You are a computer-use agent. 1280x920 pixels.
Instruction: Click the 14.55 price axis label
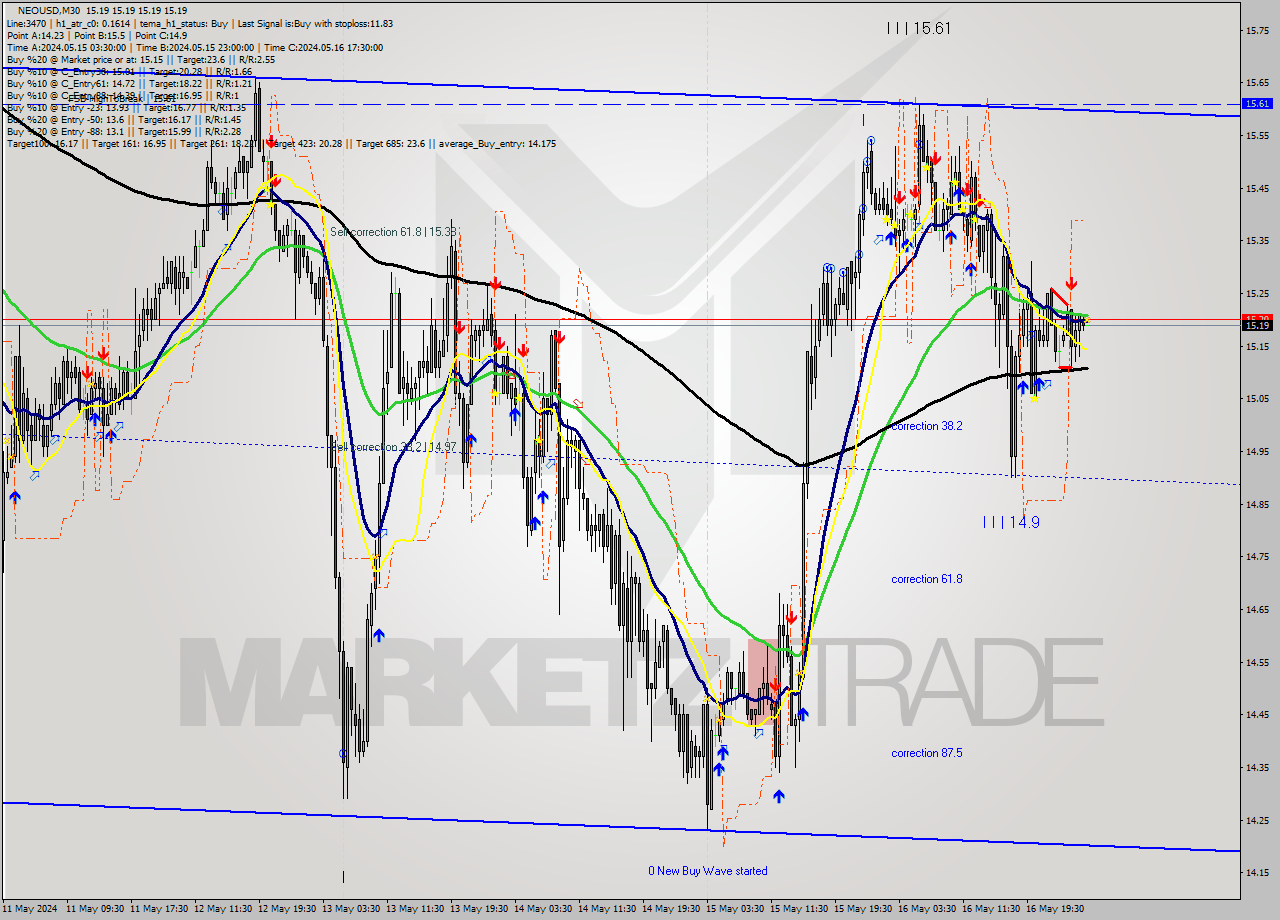[x=1257, y=662]
